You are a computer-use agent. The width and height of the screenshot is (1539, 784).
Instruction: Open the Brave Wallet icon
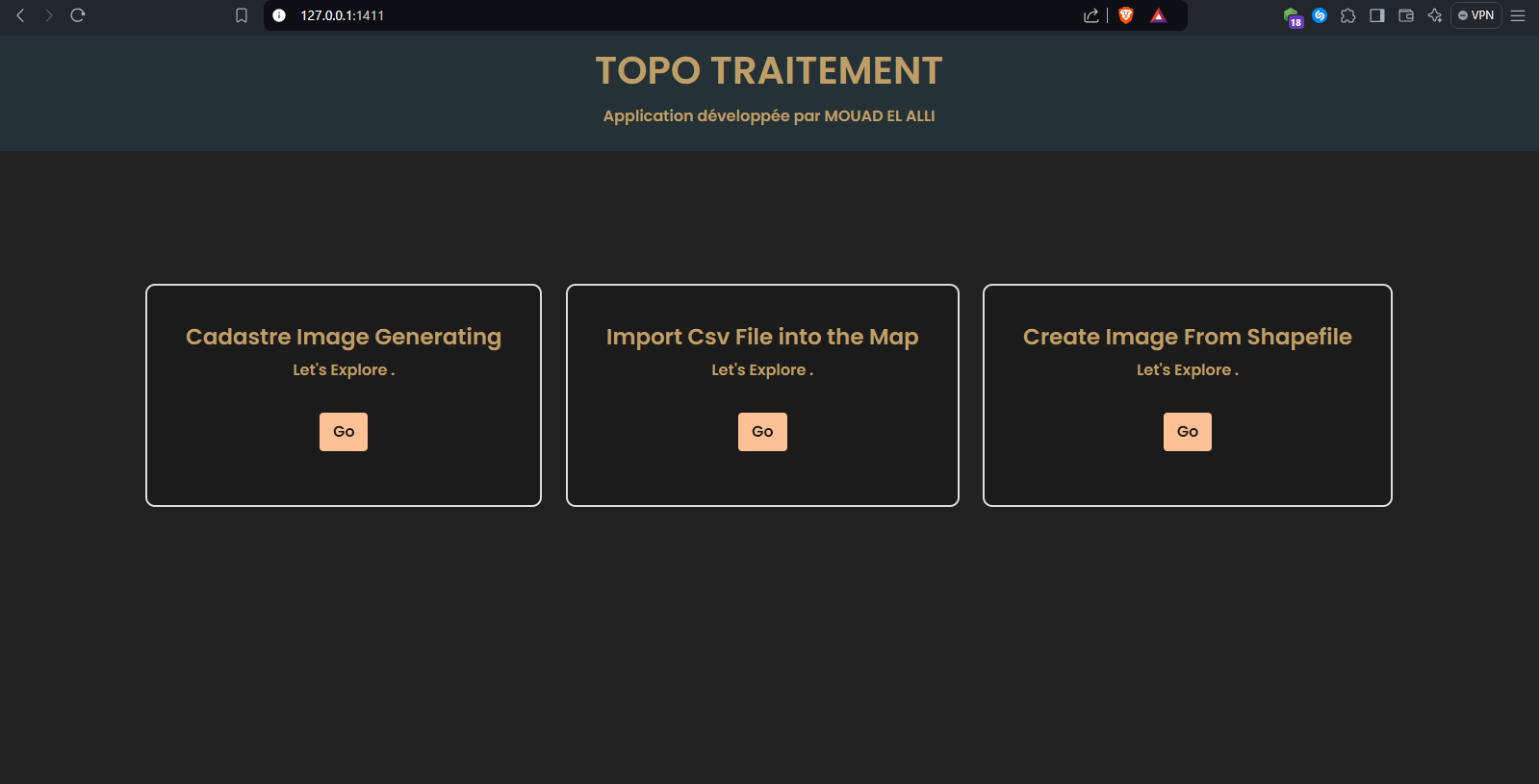pos(1406,15)
